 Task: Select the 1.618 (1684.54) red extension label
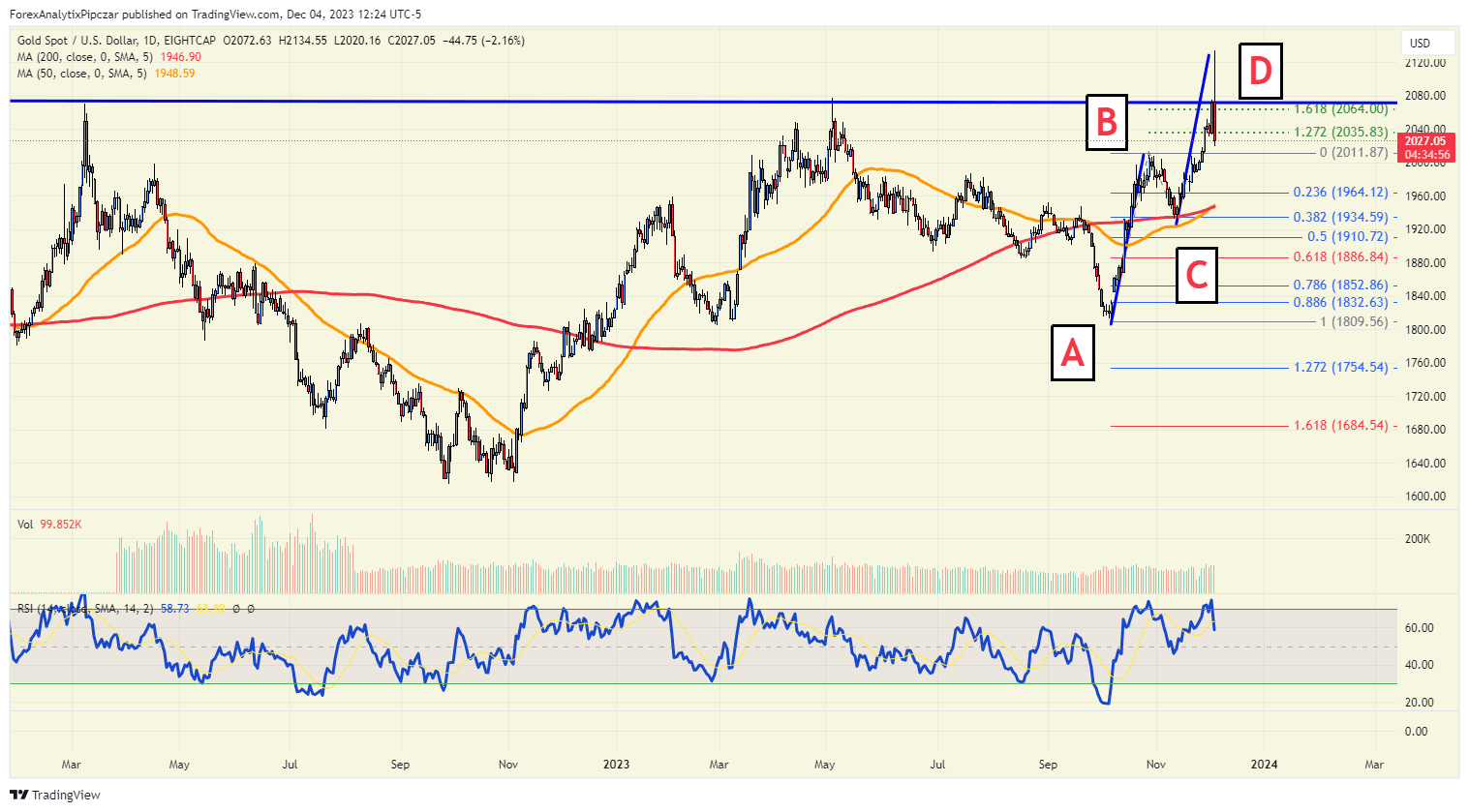pyautogui.click(x=1340, y=426)
